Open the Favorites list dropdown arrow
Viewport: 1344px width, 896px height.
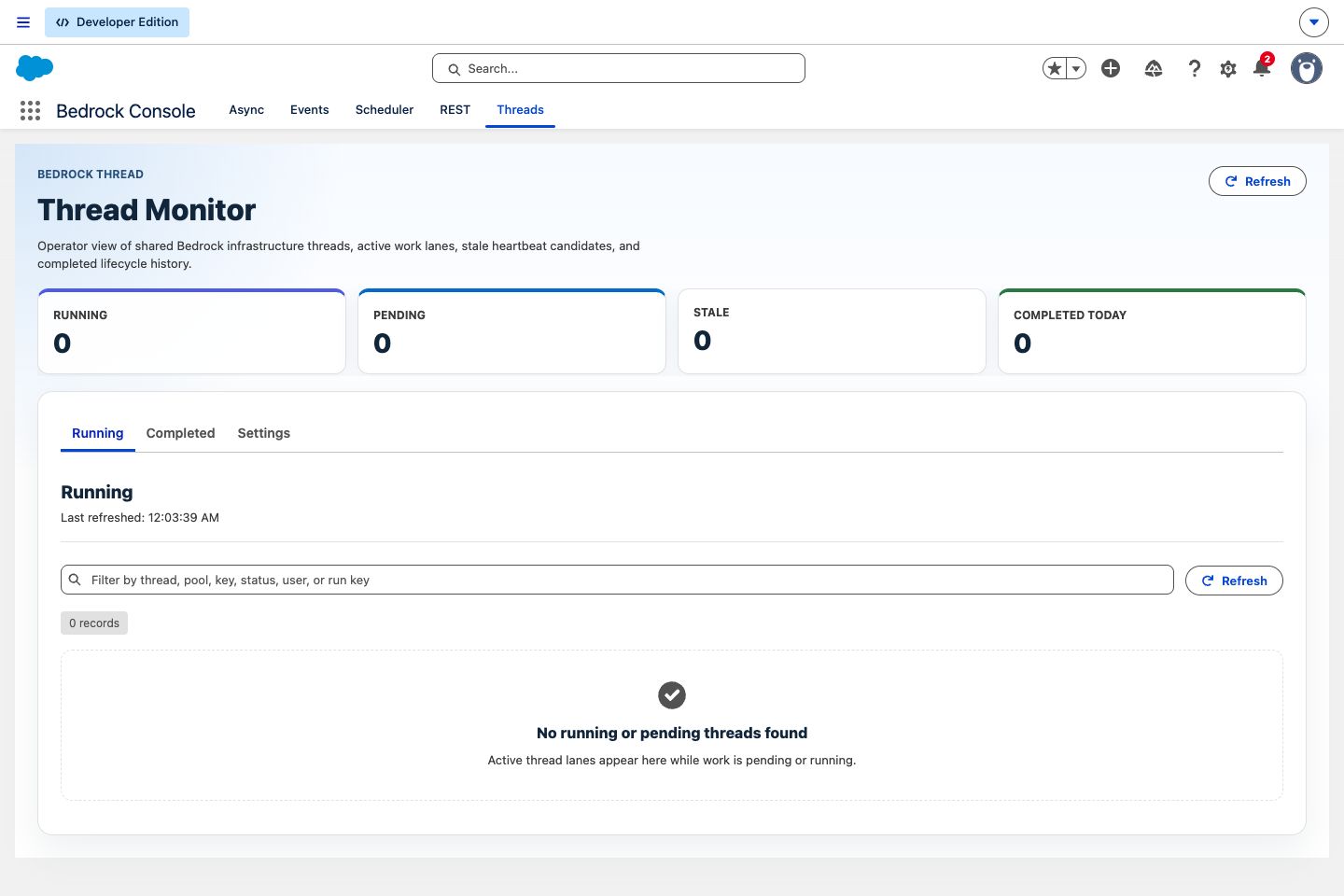click(x=1076, y=68)
